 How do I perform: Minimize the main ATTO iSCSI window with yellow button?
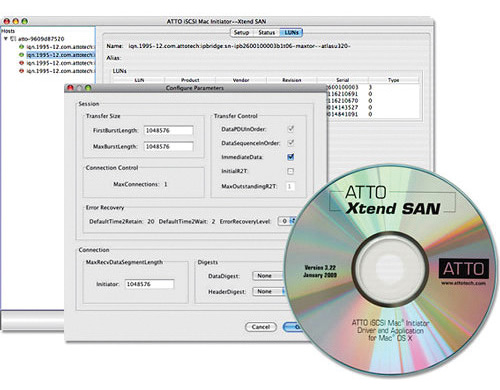15,21
